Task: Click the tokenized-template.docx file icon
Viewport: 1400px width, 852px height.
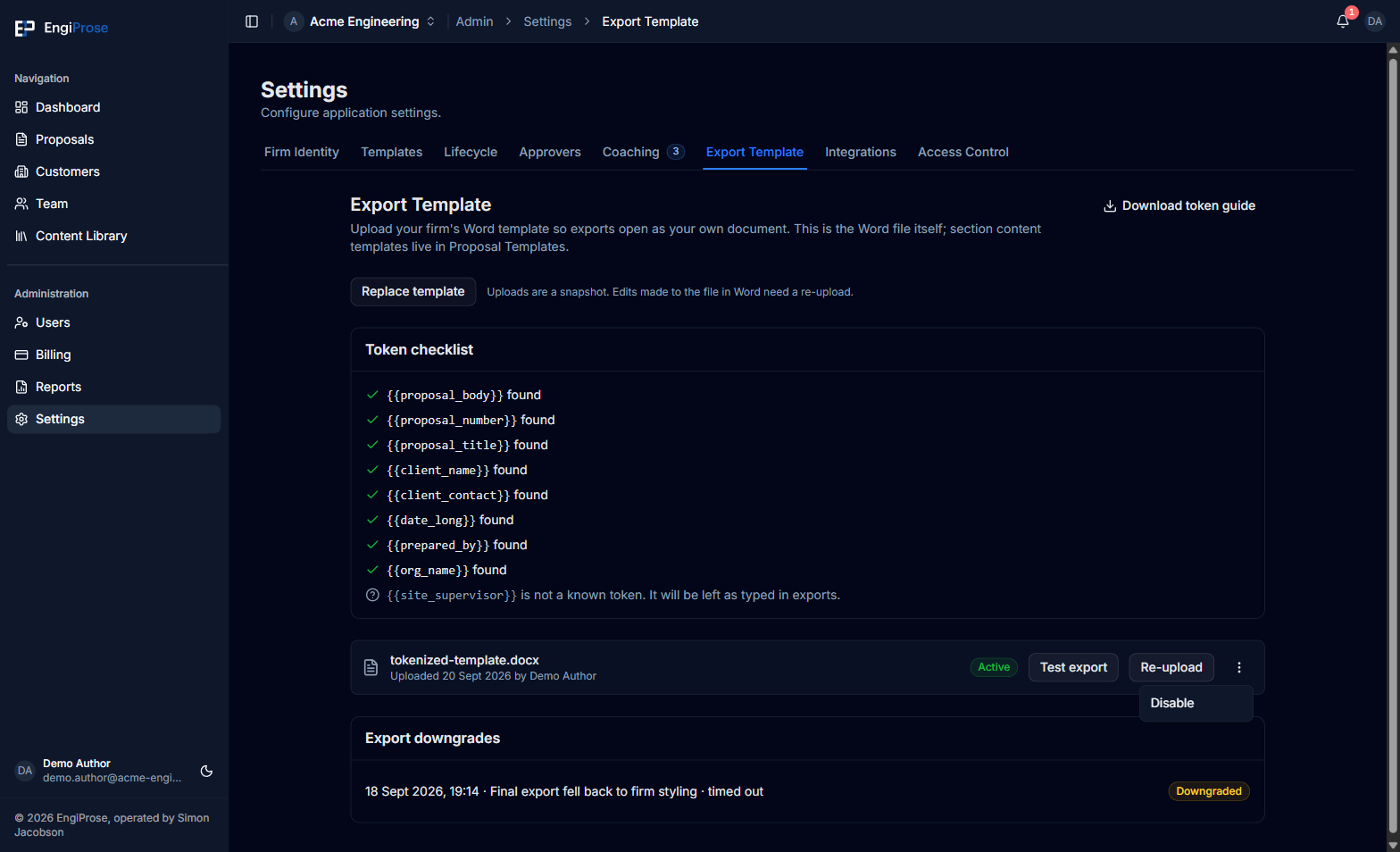Action: click(371, 667)
